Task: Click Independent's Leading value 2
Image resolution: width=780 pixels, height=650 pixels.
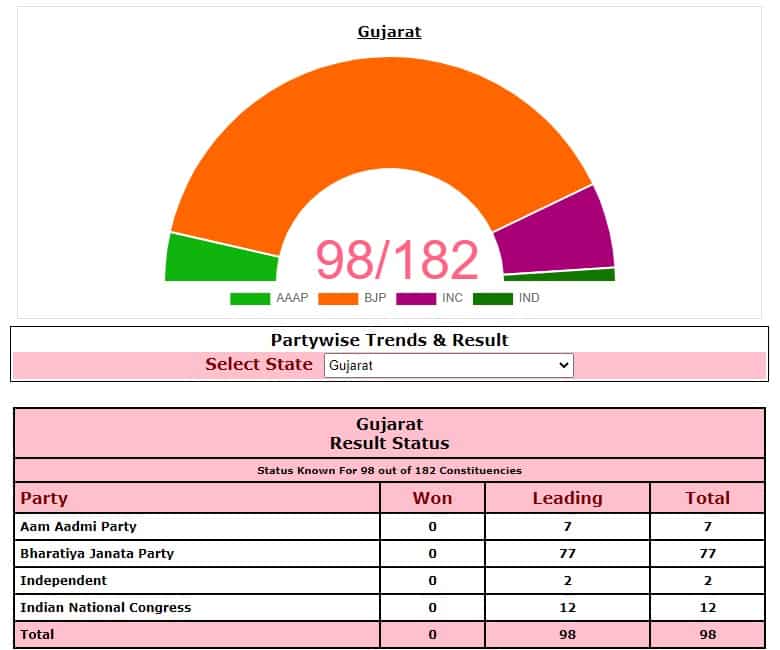Action: click(568, 580)
